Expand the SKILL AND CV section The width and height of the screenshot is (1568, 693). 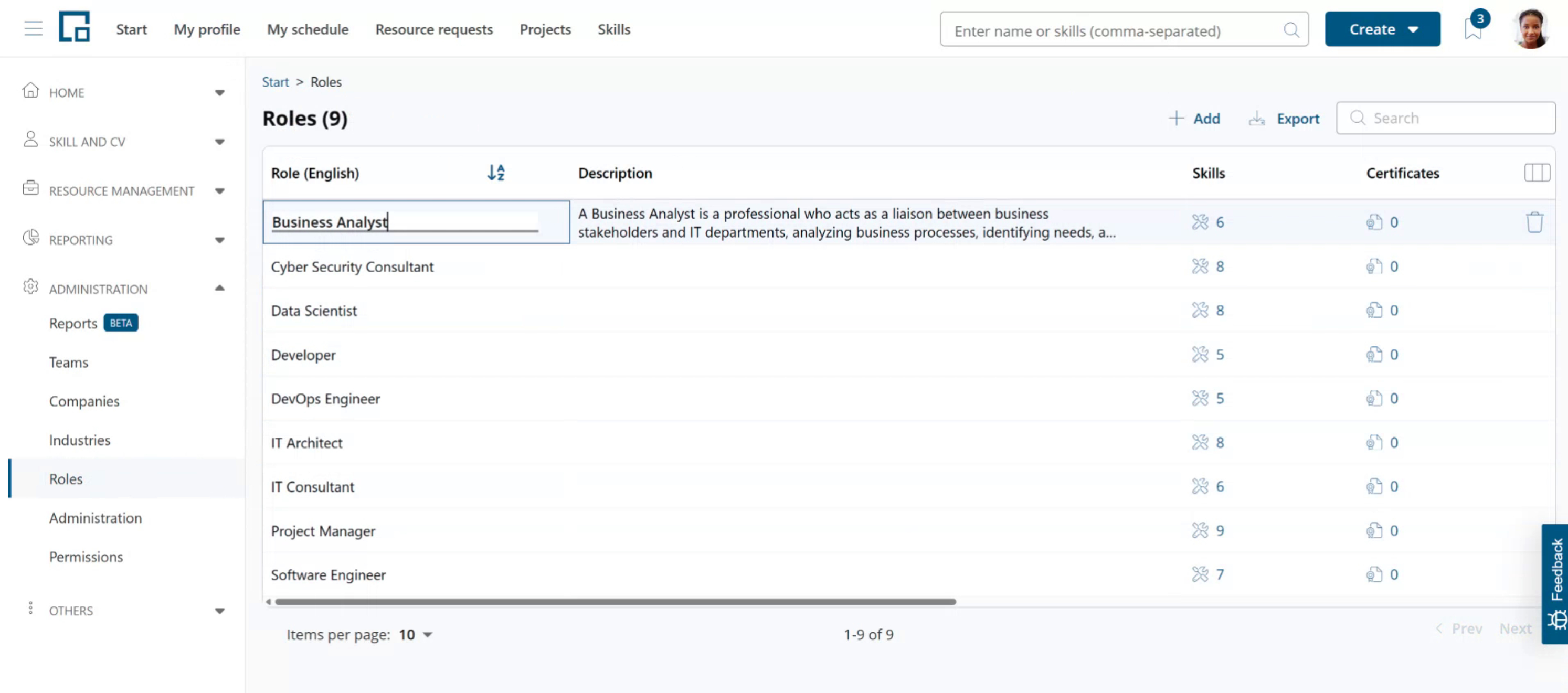(x=220, y=142)
